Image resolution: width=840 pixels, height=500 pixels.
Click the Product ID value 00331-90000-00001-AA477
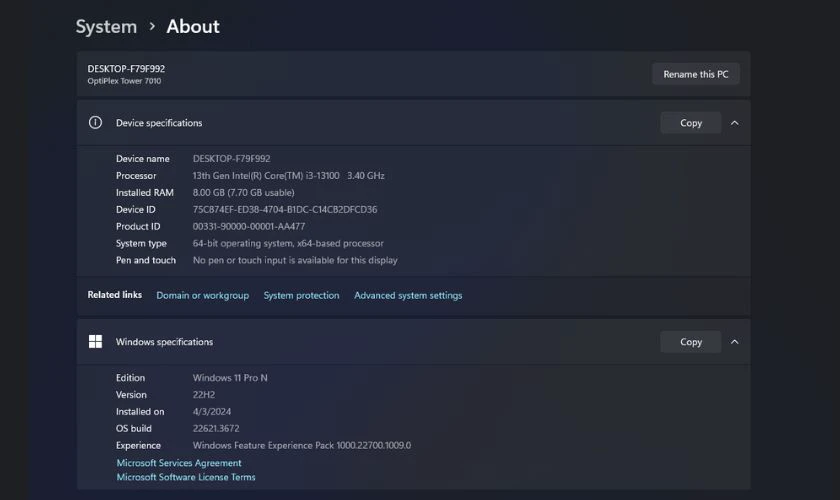(249, 226)
